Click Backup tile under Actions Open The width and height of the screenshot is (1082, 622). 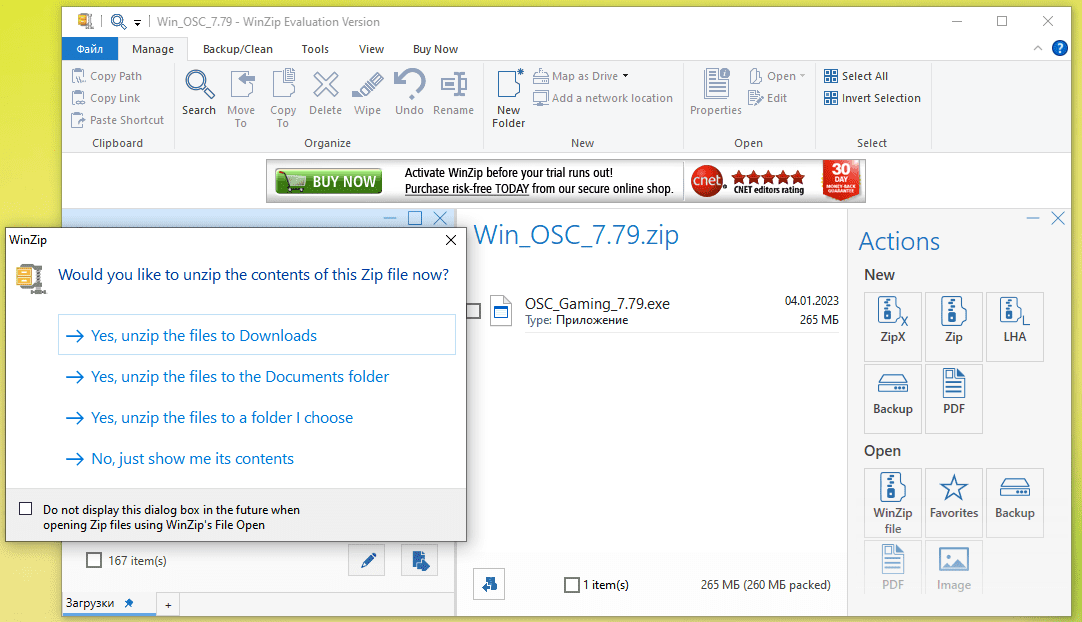pyautogui.click(x=1015, y=503)
